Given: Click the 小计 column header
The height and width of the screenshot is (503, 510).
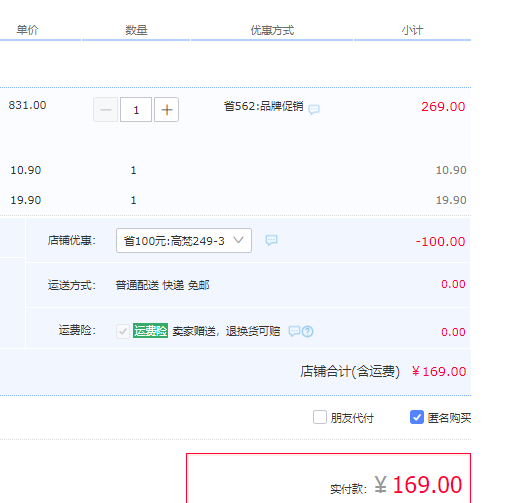Looking at the screenshot, I should point(412,30).
